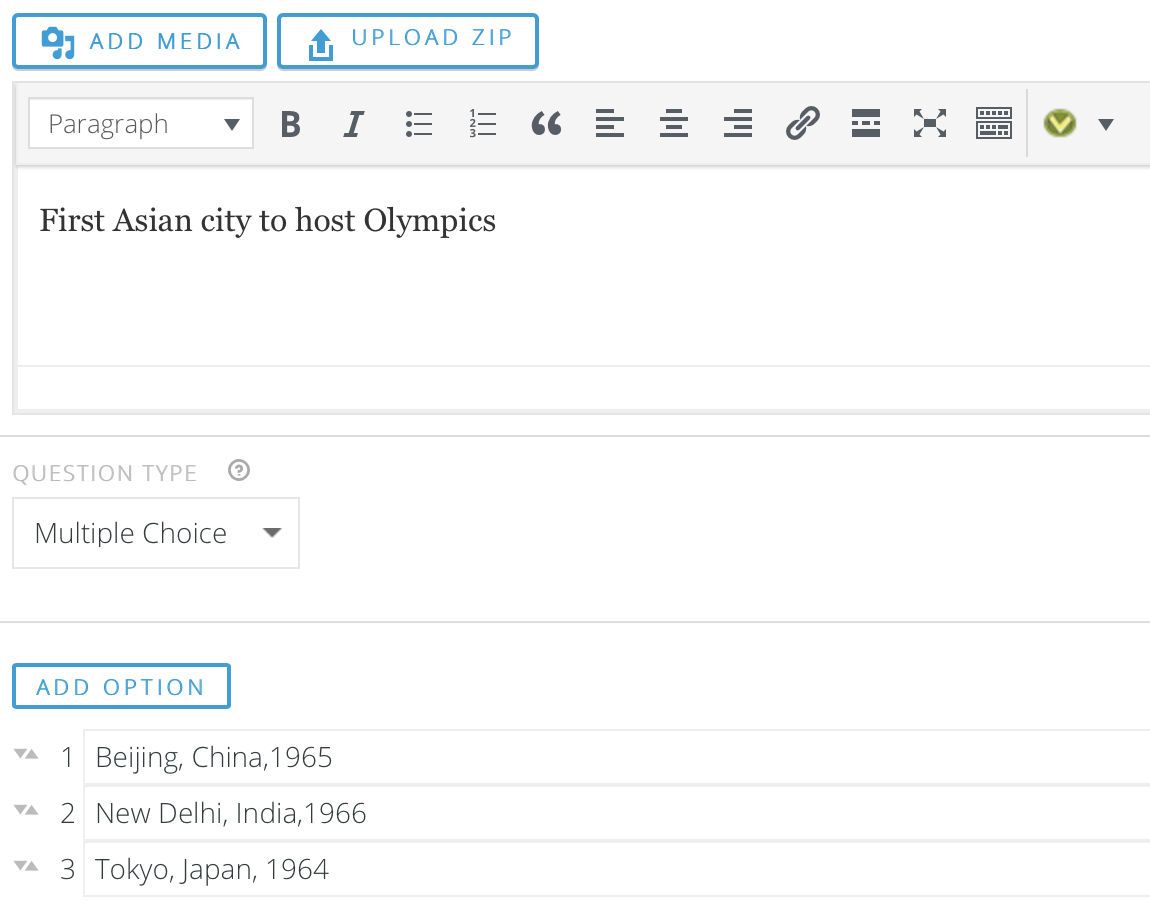1150x904 pixels.
Task: Open the Paragraph style dropdown
Action: (140, 123)
